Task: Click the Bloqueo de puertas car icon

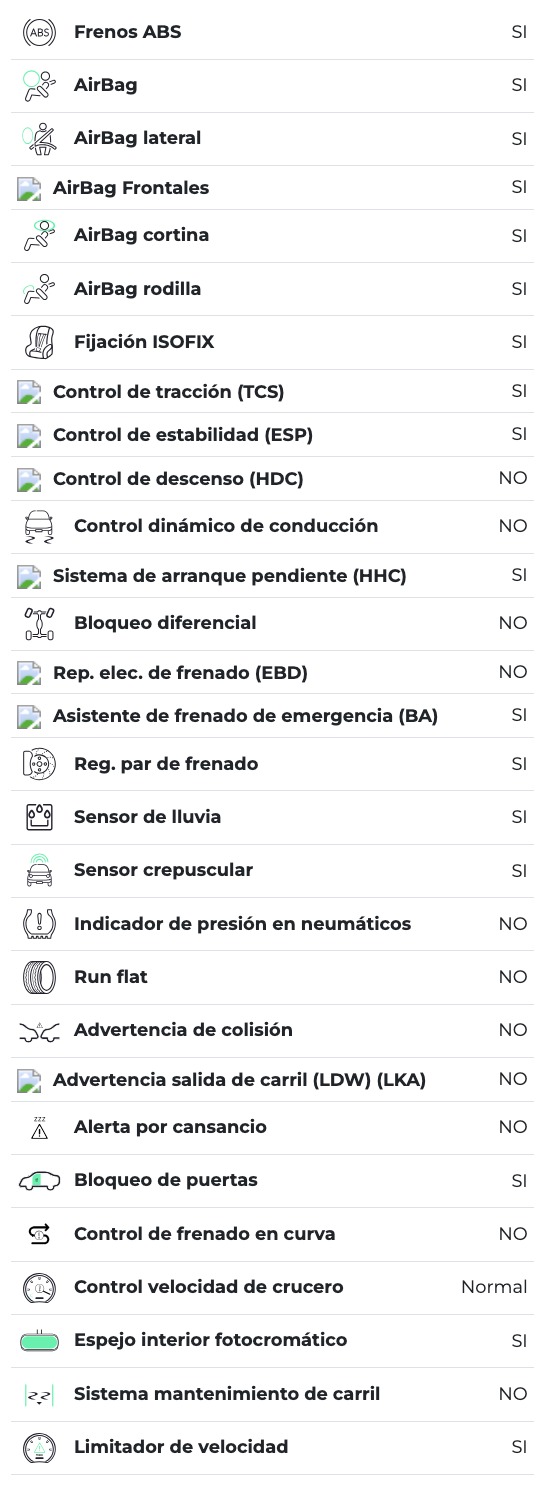Action: tap(40, 1181)
